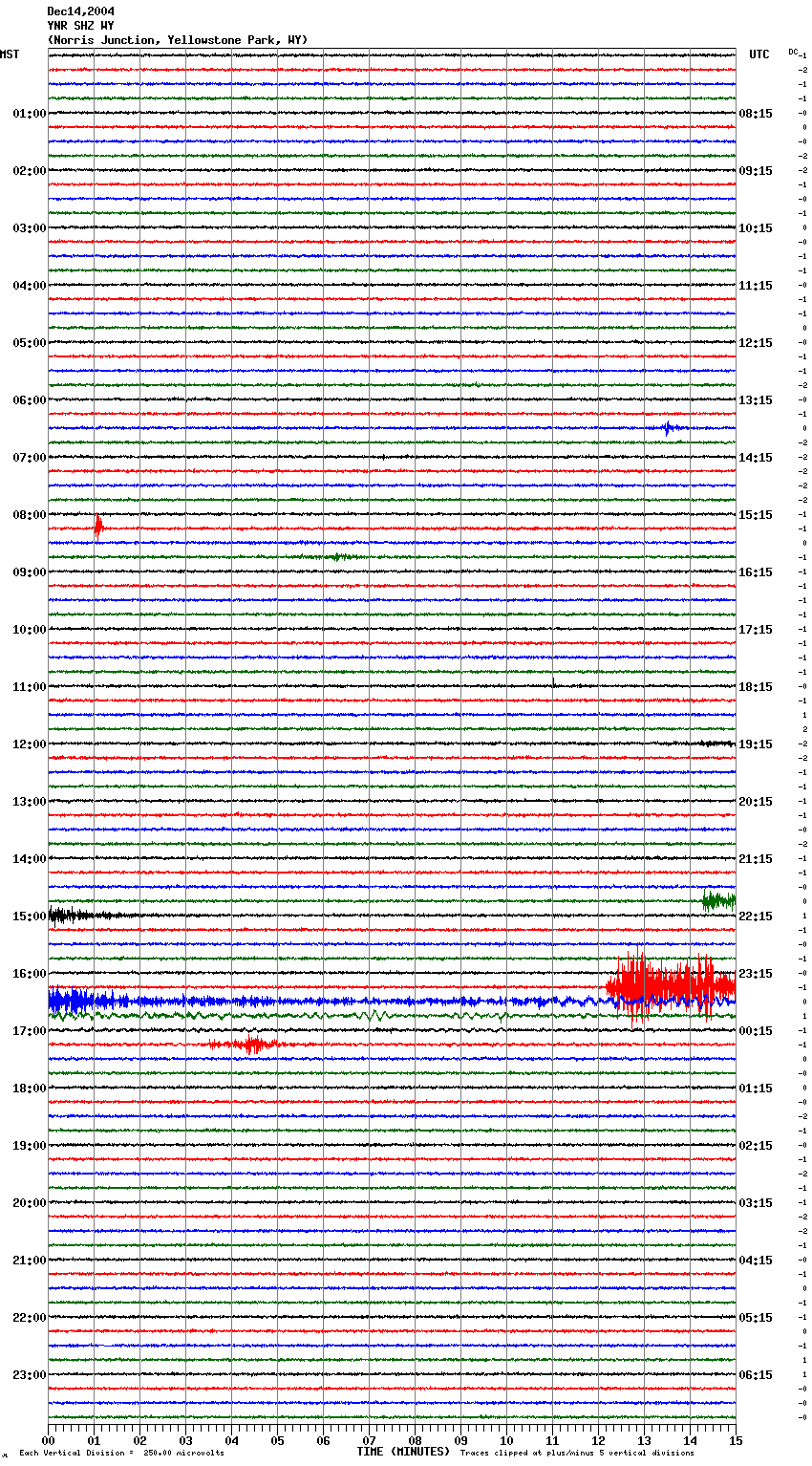Click the 16:00 MST time label

pos(30,974)
